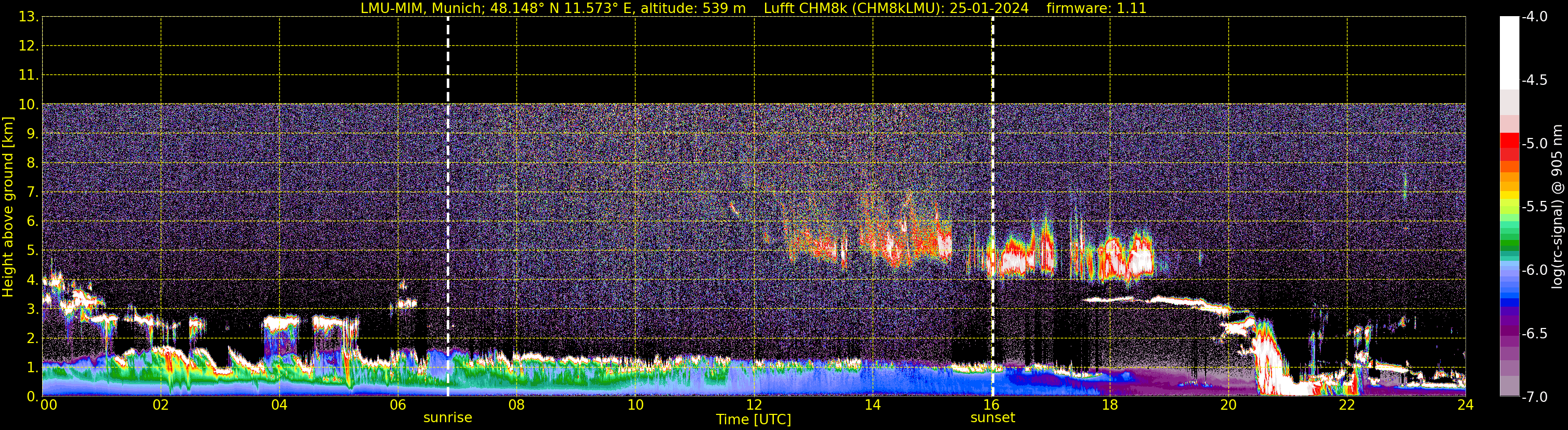Screen dimensions: 1568x430
Task: Click the "06" time axis tick label
Action: click(398, 405)
